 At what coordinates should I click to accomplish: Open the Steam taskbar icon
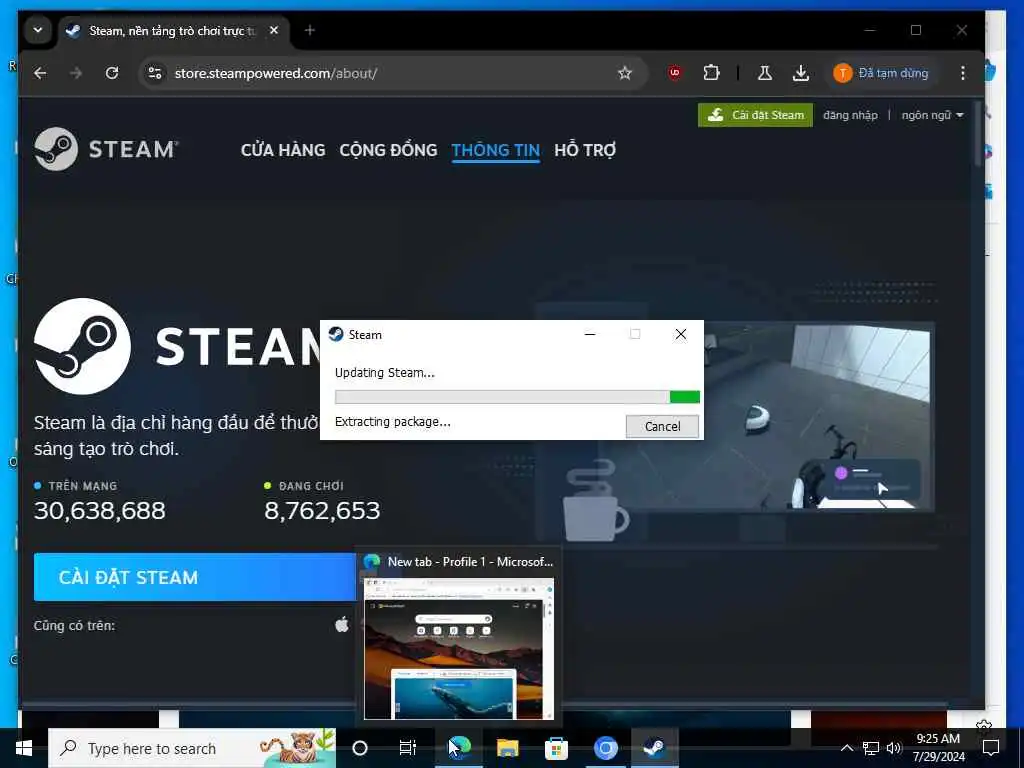[654, 748]
